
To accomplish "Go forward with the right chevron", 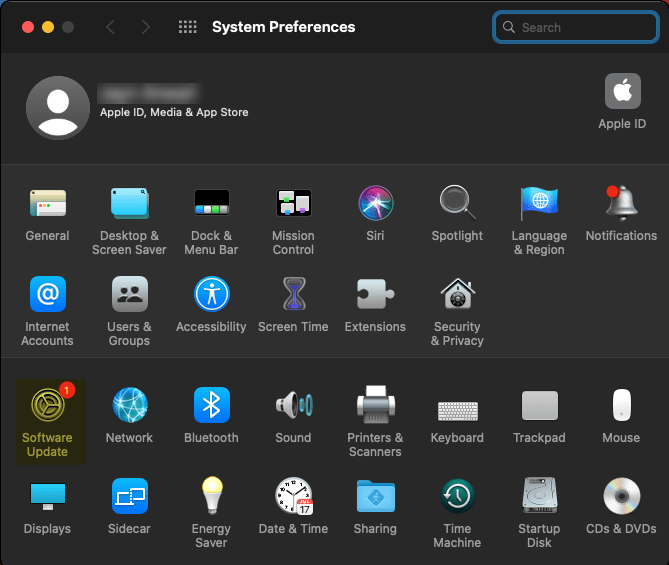I will [x=145, y=27].
